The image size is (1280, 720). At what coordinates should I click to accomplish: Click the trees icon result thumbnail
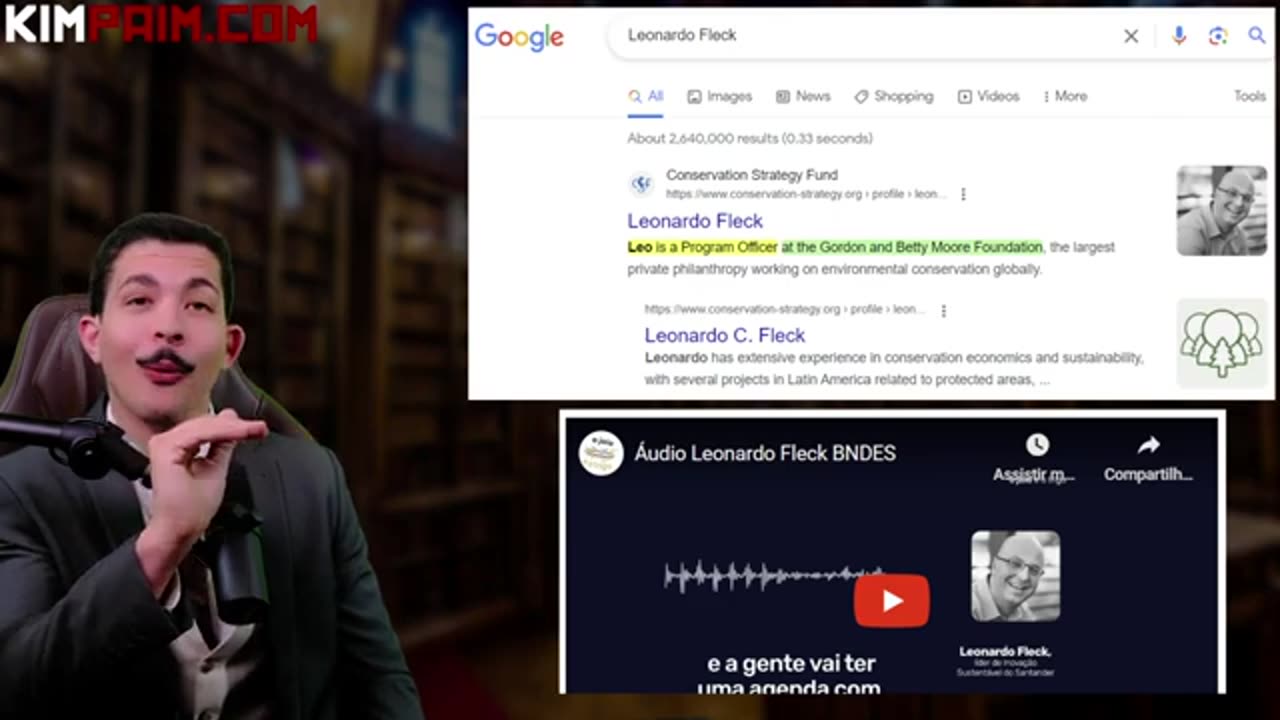(1221, 343)
